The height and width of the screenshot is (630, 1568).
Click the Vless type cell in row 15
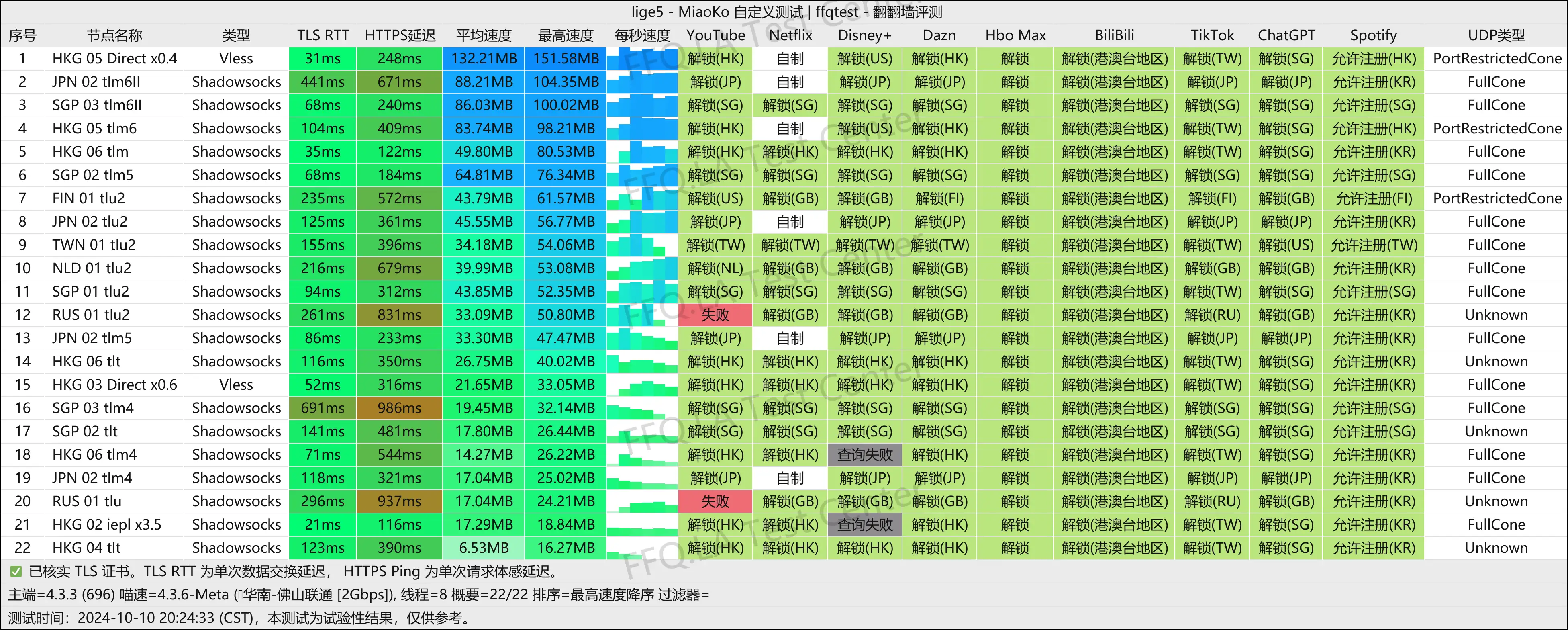pos(236,385)
